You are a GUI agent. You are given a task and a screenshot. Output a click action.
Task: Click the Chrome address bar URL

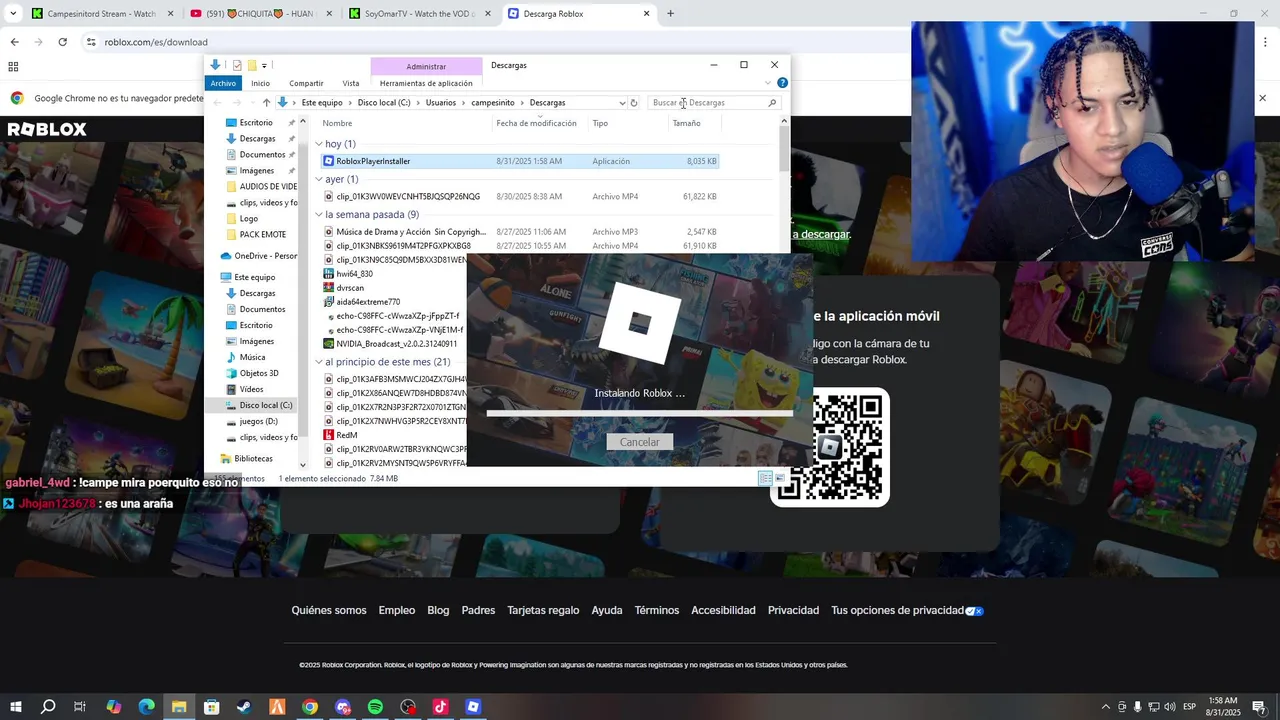(156, 42)
